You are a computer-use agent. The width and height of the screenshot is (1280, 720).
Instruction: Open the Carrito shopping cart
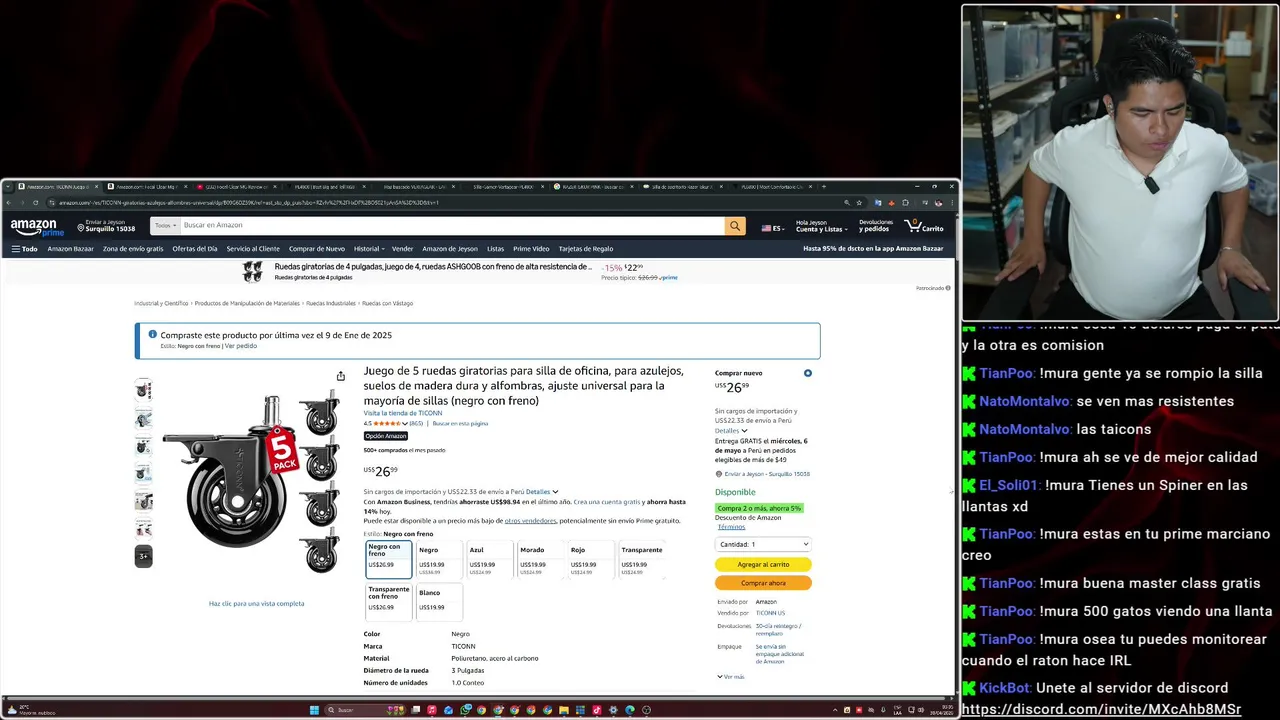924,226
